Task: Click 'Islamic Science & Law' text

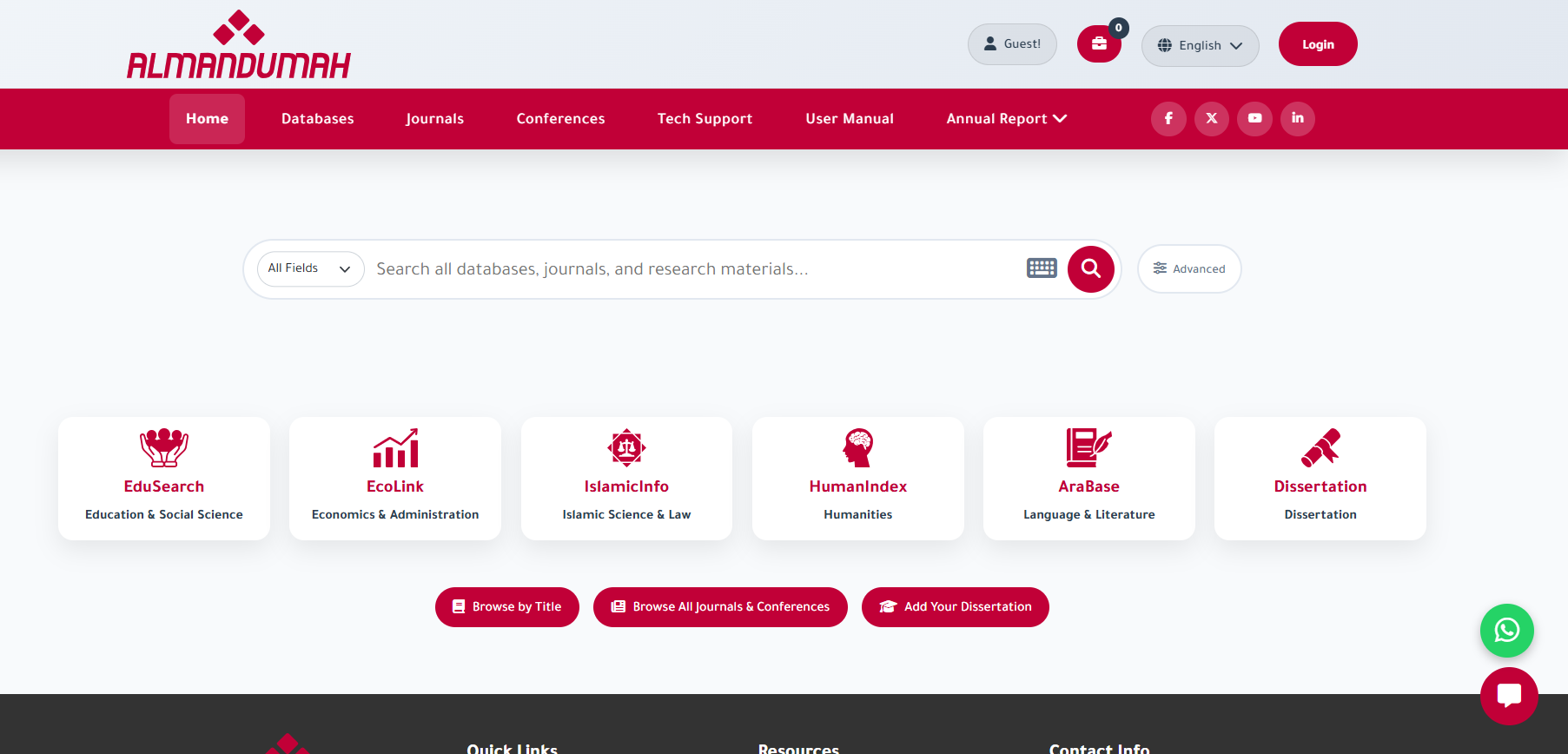Action: pos(626,514)
